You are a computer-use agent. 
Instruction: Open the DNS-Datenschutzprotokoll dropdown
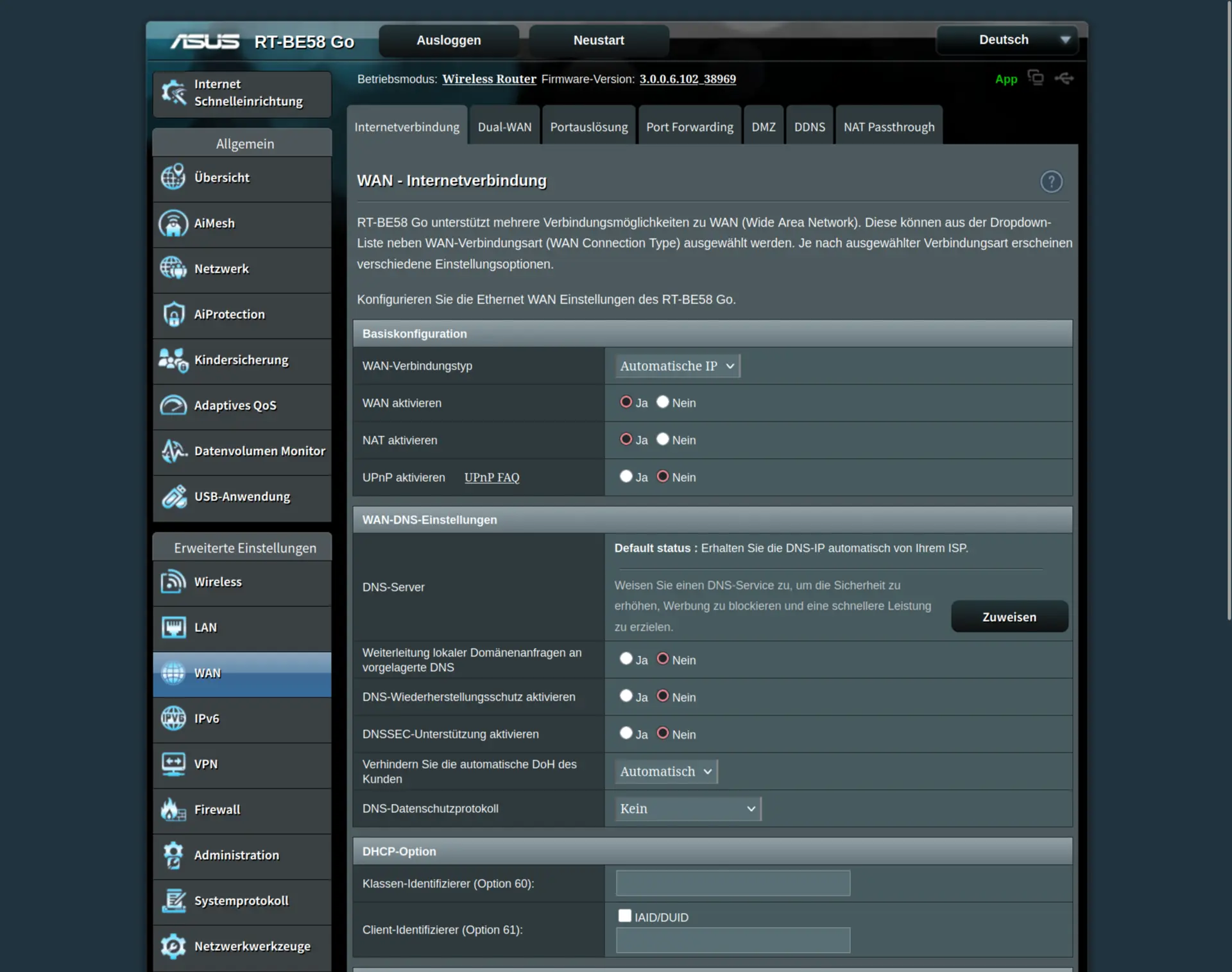(687, 809)
